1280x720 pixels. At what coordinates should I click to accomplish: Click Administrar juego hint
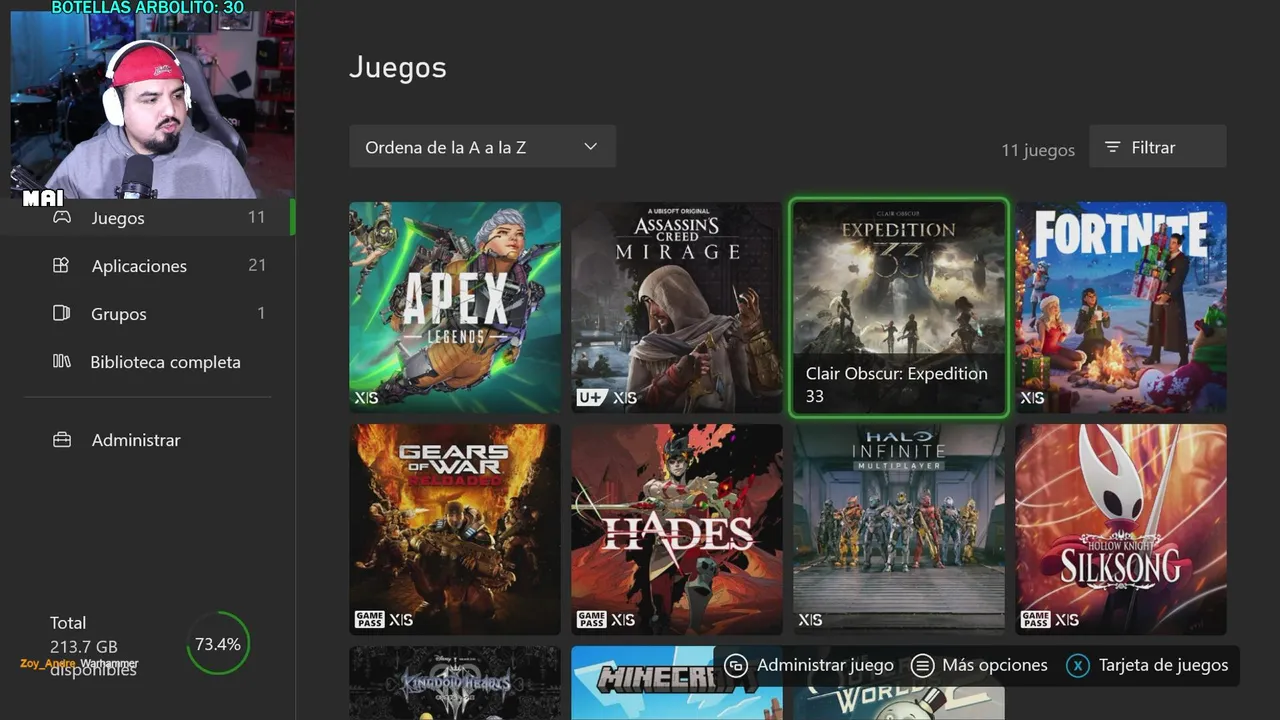point(809,665)
